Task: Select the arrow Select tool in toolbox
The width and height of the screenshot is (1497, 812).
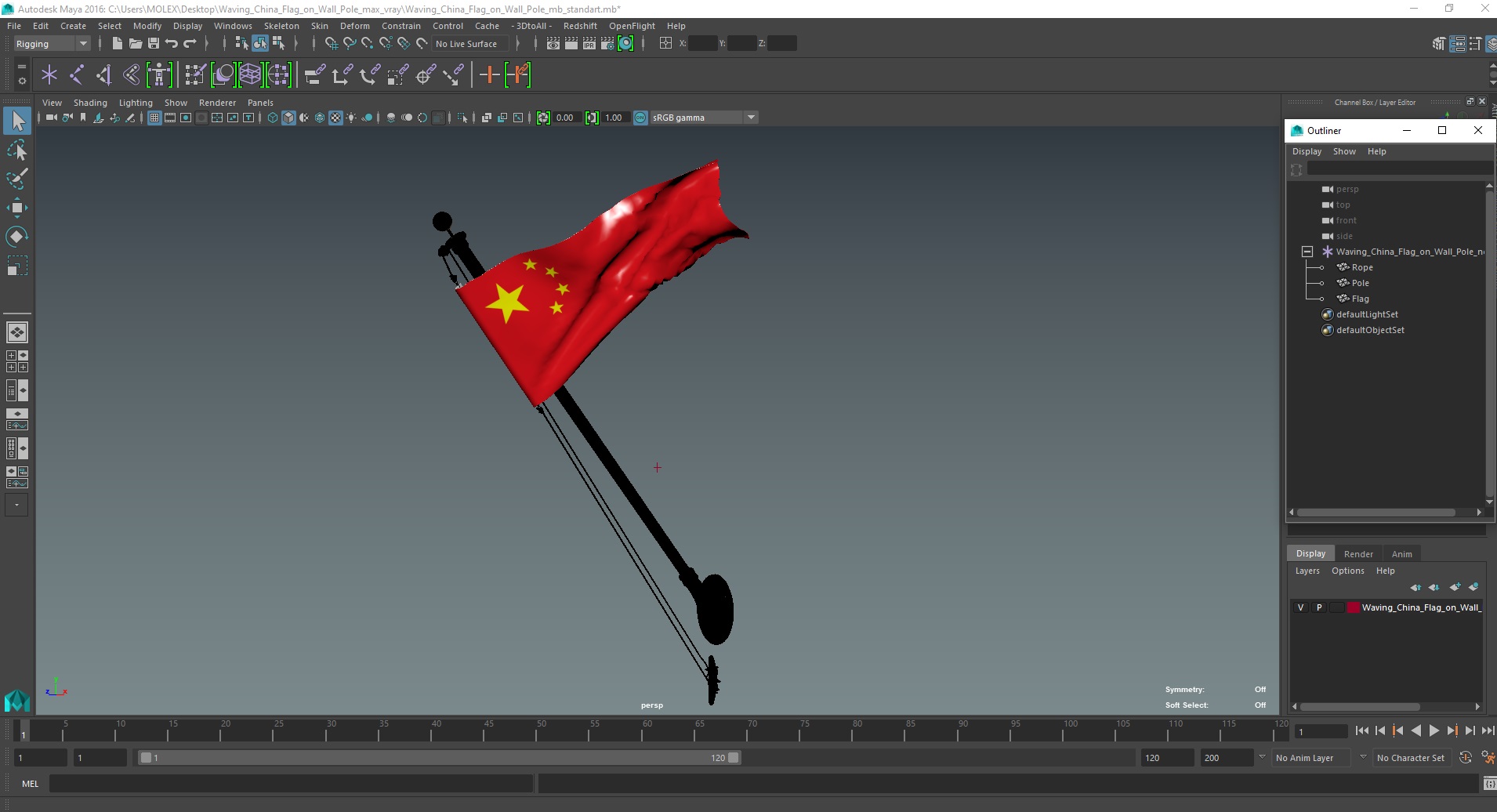Action: tap(17, 121)
